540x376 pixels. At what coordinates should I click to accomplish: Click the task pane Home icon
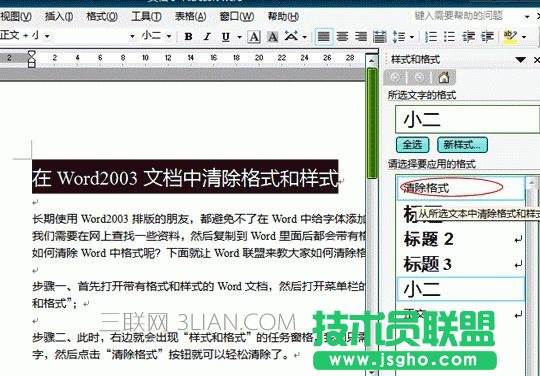point(444,78)
